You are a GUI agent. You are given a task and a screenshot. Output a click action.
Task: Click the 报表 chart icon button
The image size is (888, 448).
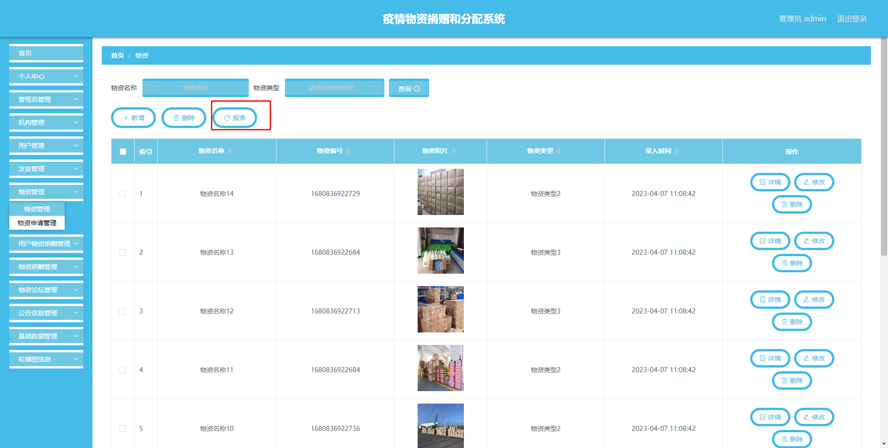click(235, 118)
